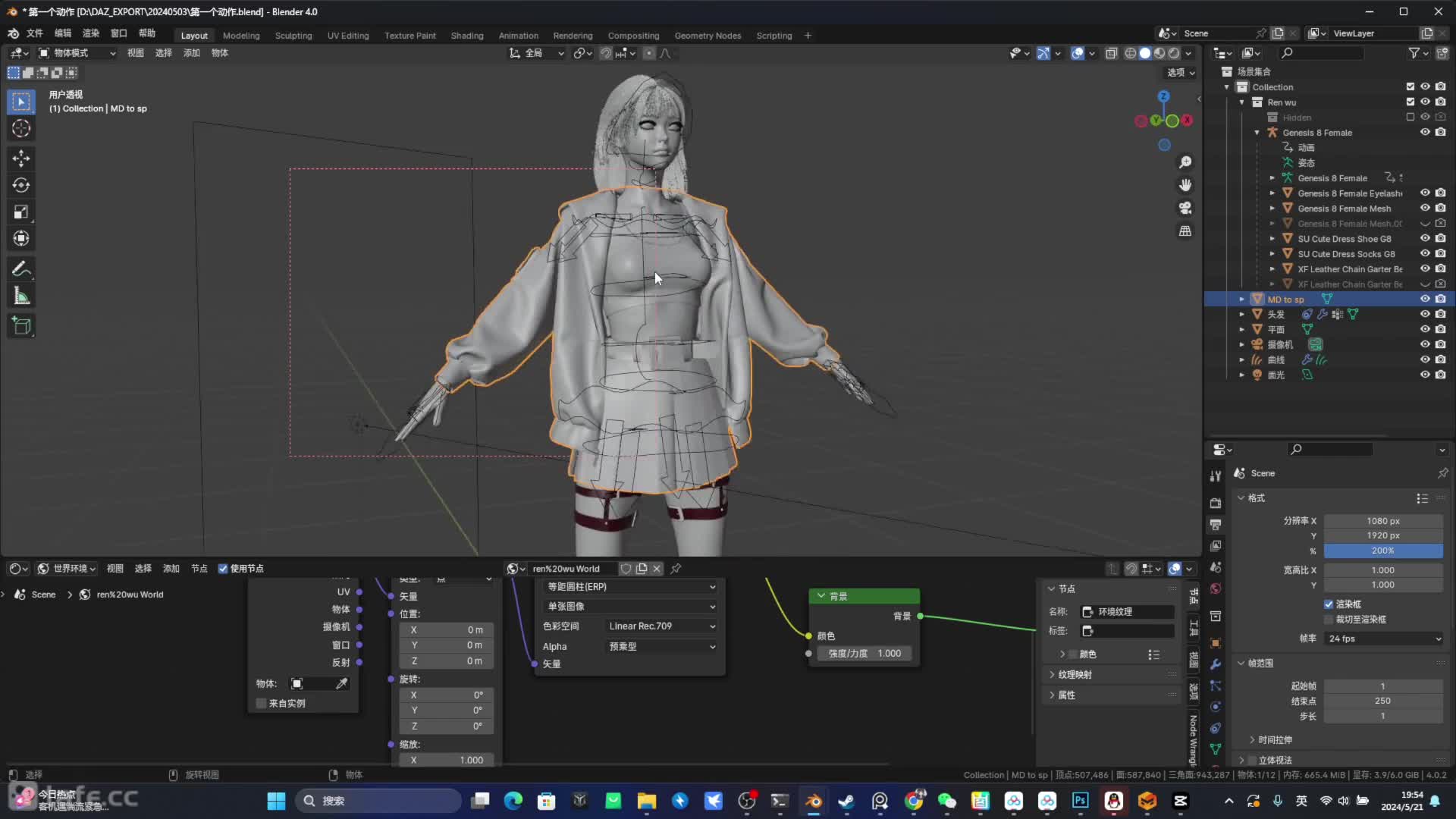Click the pan view hand icon
This screenshot has width=1456, height=819.
(x=1185, y=185)
